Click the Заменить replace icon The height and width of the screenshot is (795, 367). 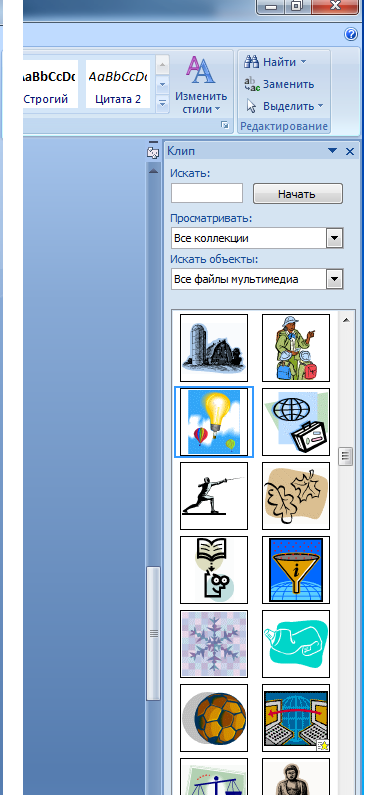pyautogui.click(x=251, y=84)
